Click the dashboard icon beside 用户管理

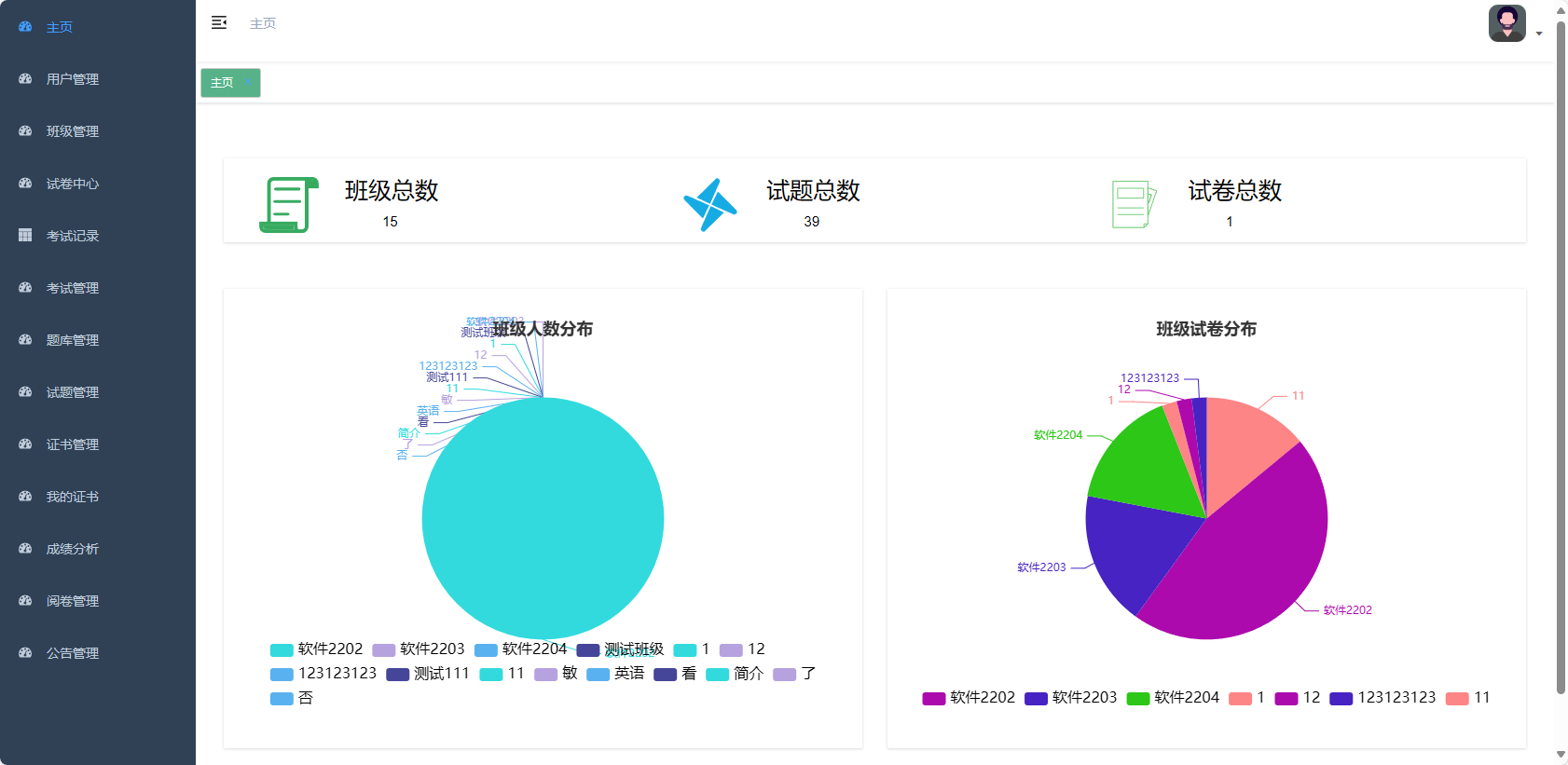pyautogui.click(x=25, y=79)
